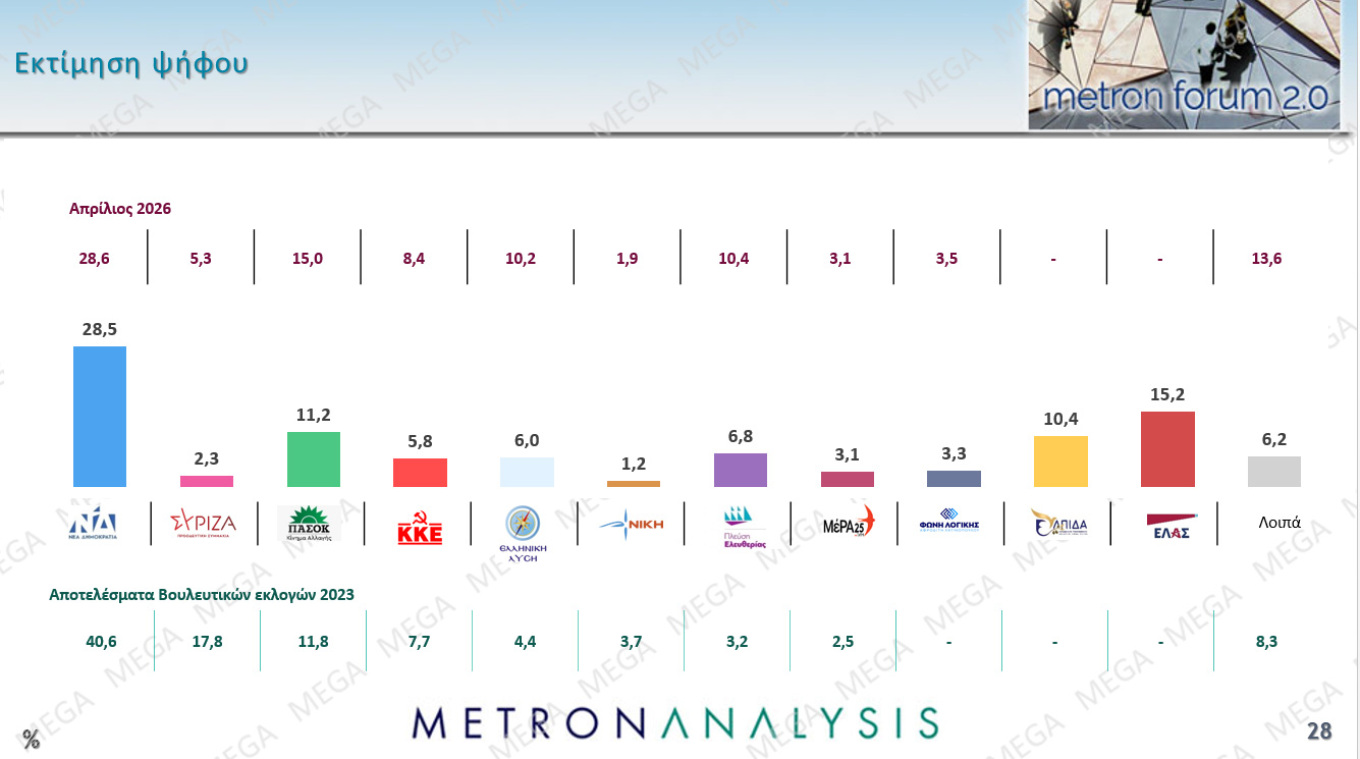Image resolution: width=1360 pixels, height=759 pixels.
Task: Click the METRON ANALYSIS logo
Action: coord(675,723)
